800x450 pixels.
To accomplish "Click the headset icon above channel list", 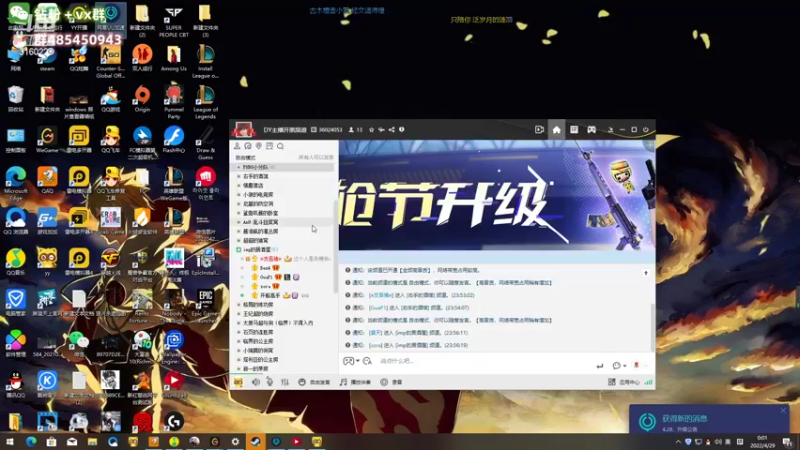I will coord(248,146).
